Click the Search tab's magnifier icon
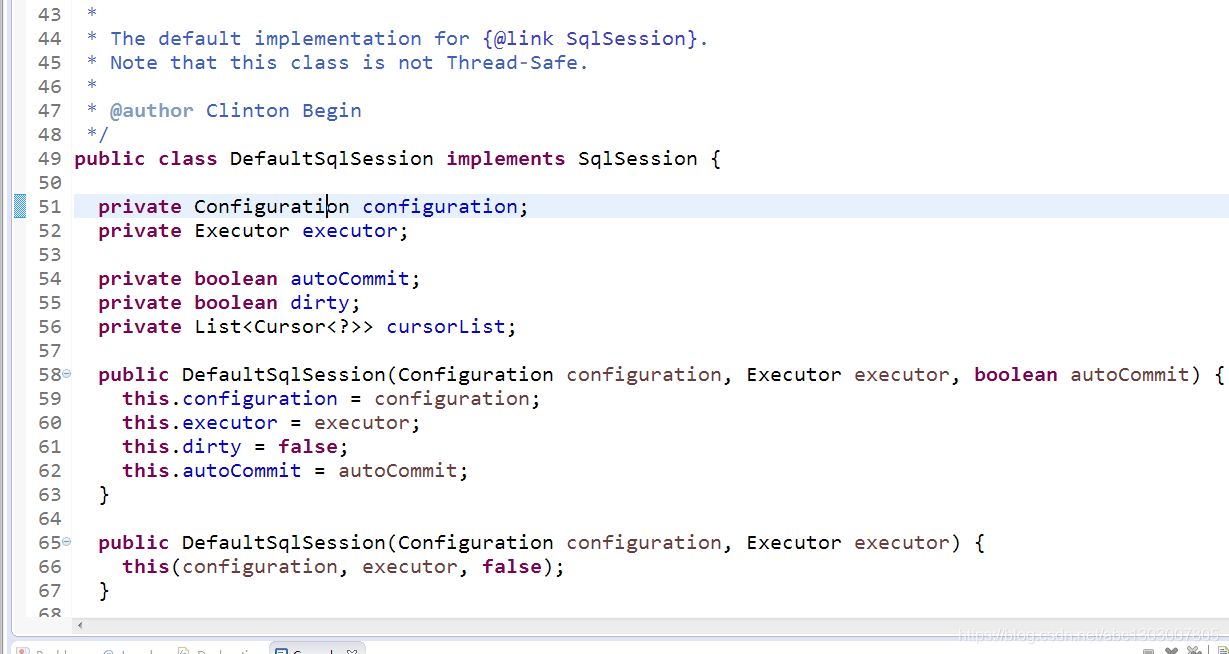The image size is (1229, 654). click(x=283, y=650)
